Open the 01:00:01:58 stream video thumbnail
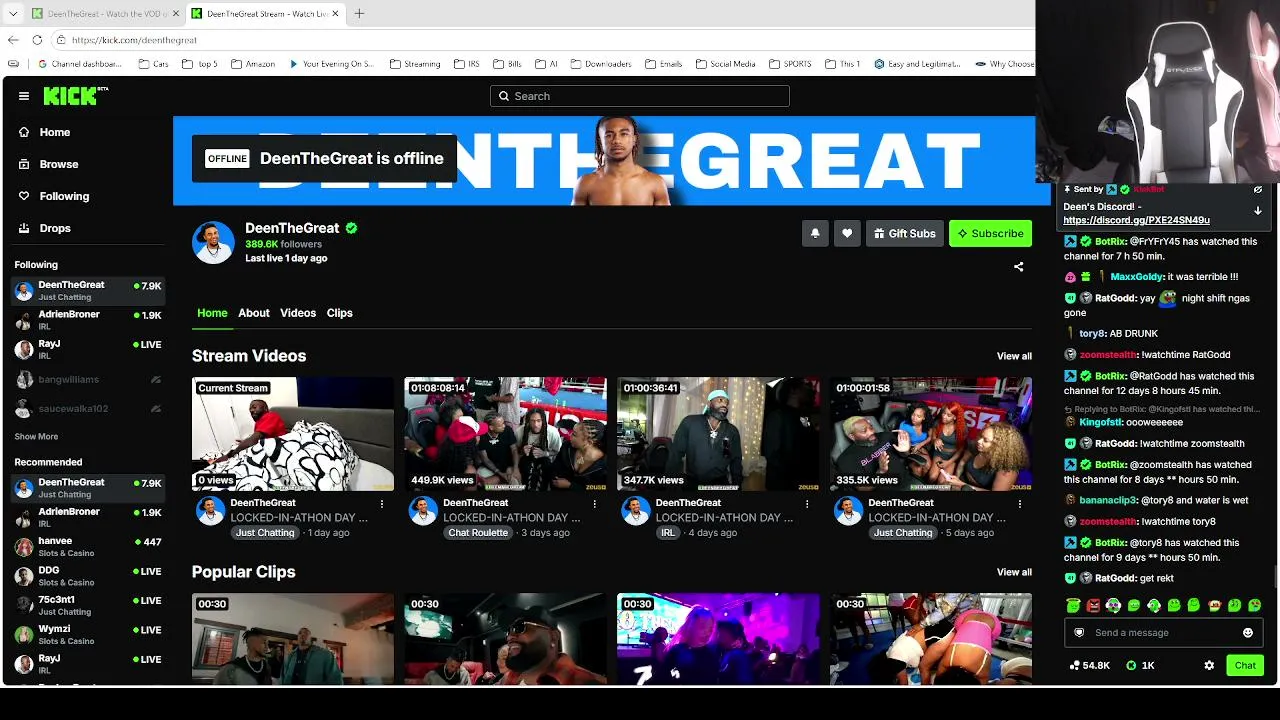The image size is (1280, 720). click(x=930, y=434)
